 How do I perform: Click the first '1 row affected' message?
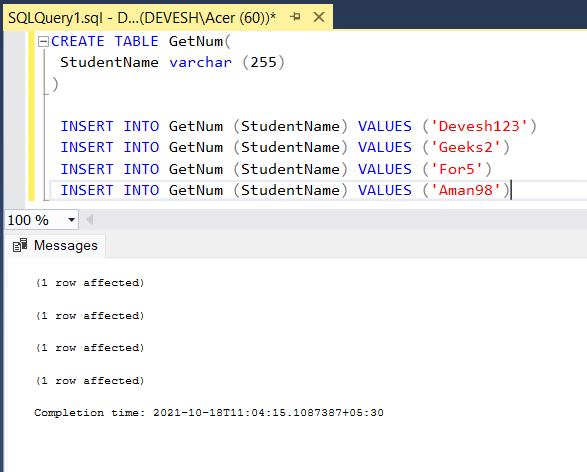[90, 283]
